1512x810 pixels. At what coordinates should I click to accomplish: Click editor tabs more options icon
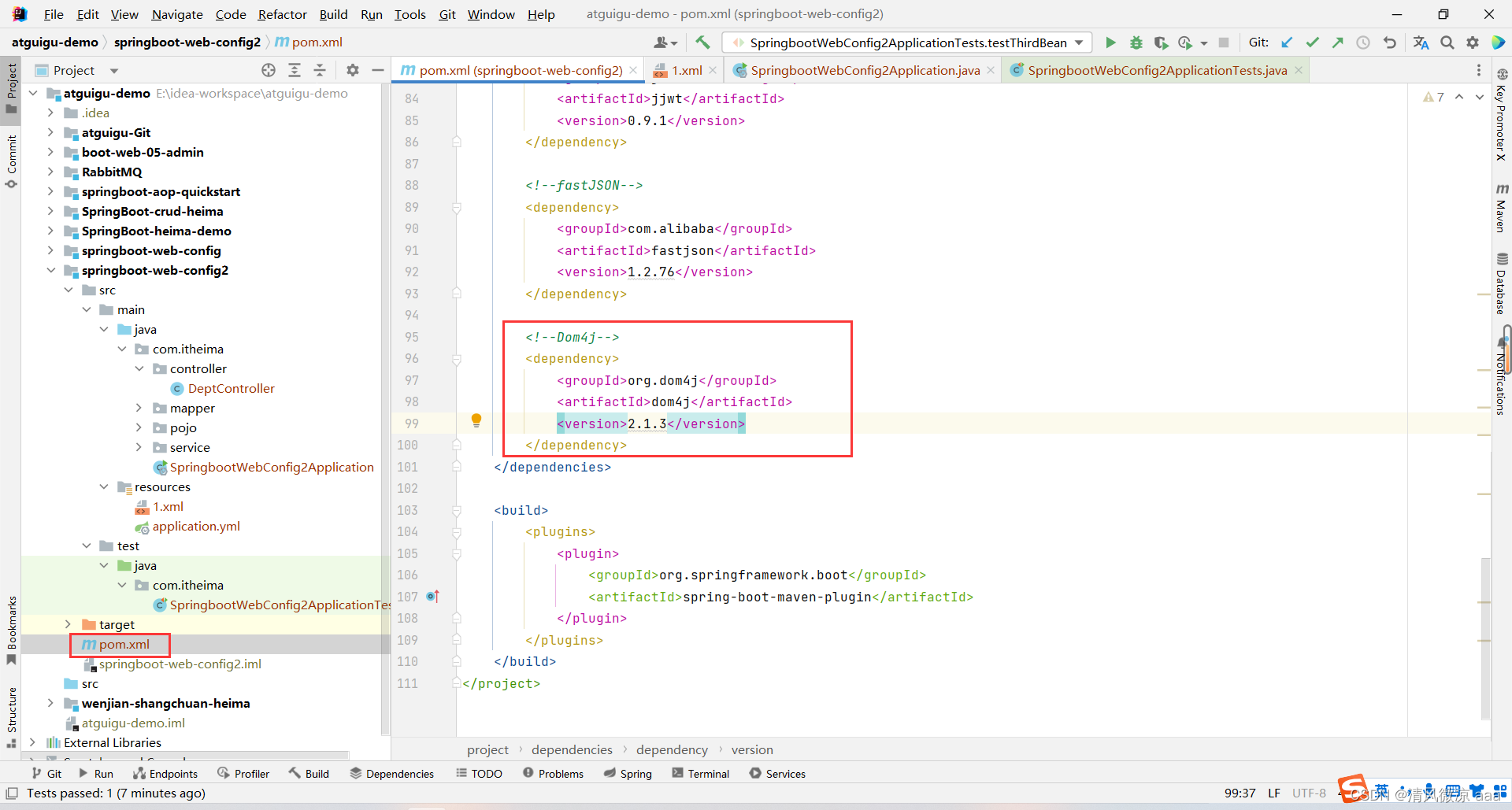click(x=1478, y=70)
